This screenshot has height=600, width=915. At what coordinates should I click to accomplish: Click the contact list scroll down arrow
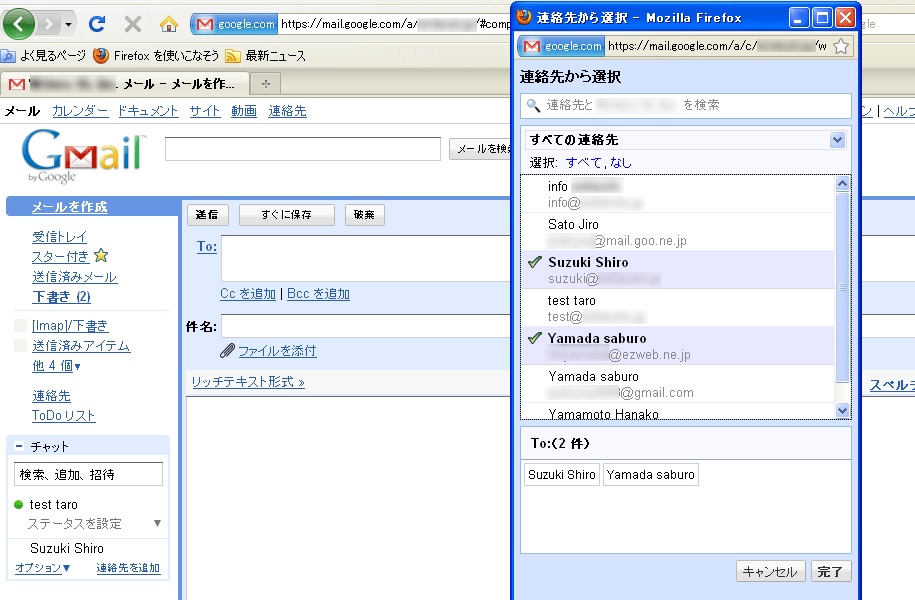[842, 410]
